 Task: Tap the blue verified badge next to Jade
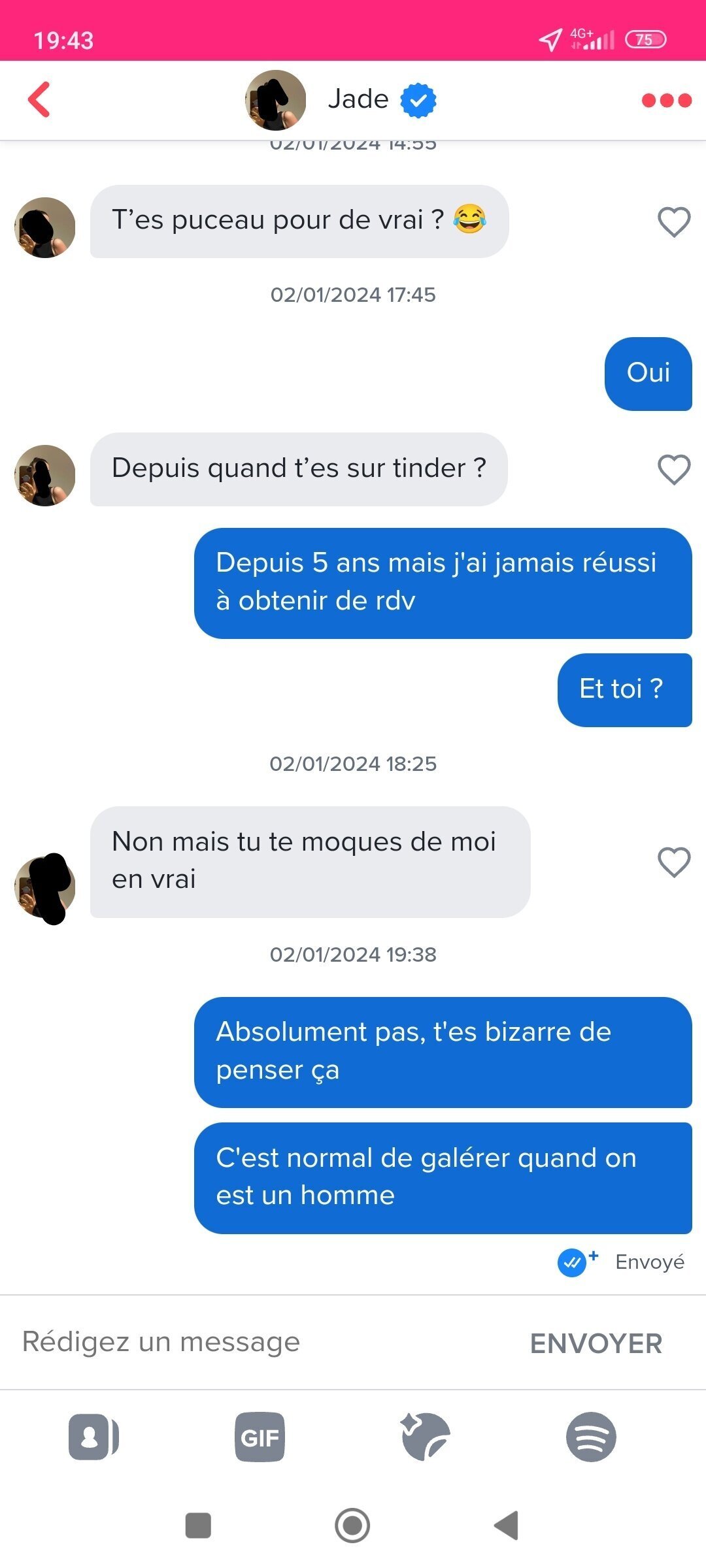[418, 100]
